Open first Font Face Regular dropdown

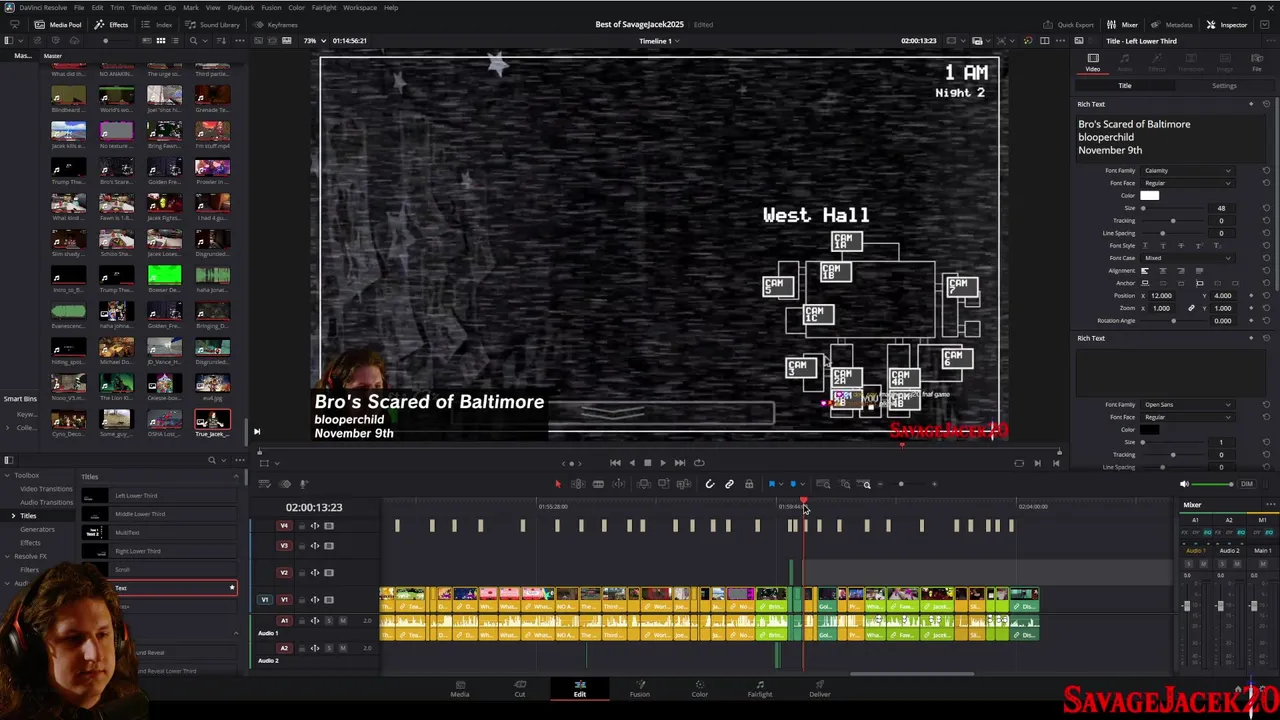tap(1187, 183)
